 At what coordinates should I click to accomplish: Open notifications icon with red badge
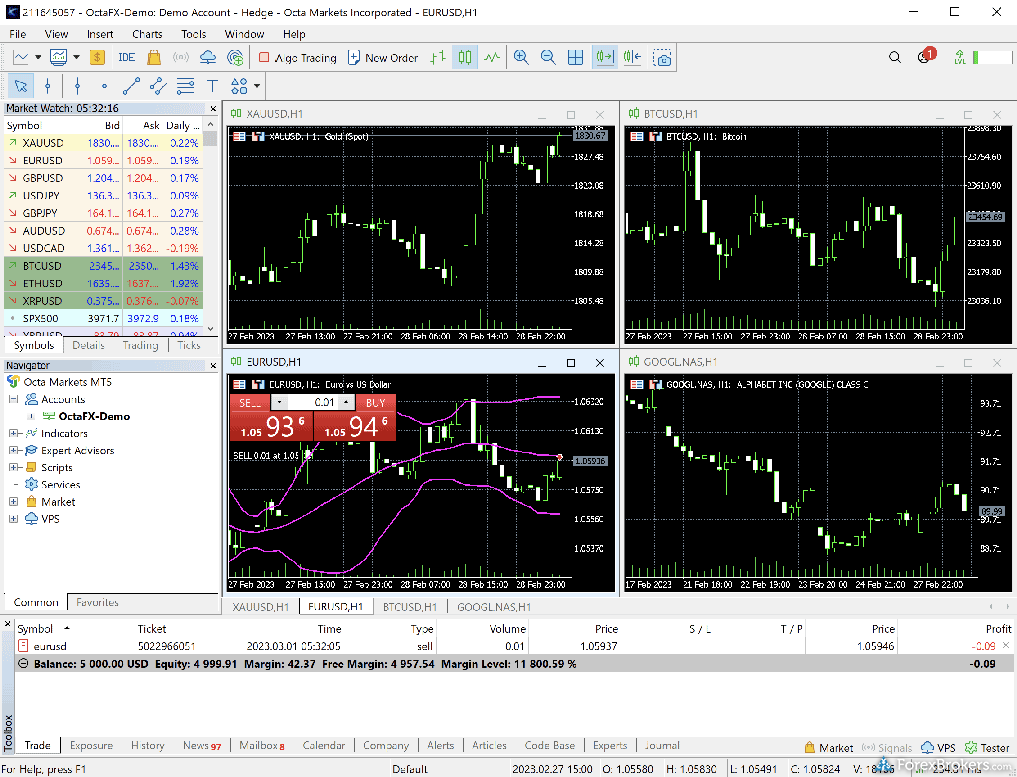point(926,56)
